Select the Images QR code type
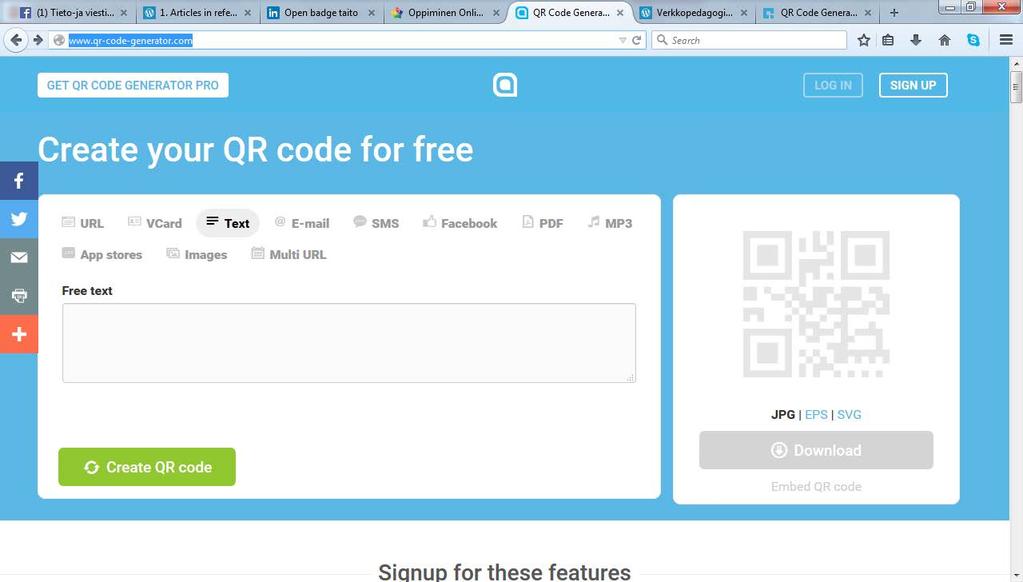Image resolution: width=1023 pixels, height=582 pixels. point(197,254)
